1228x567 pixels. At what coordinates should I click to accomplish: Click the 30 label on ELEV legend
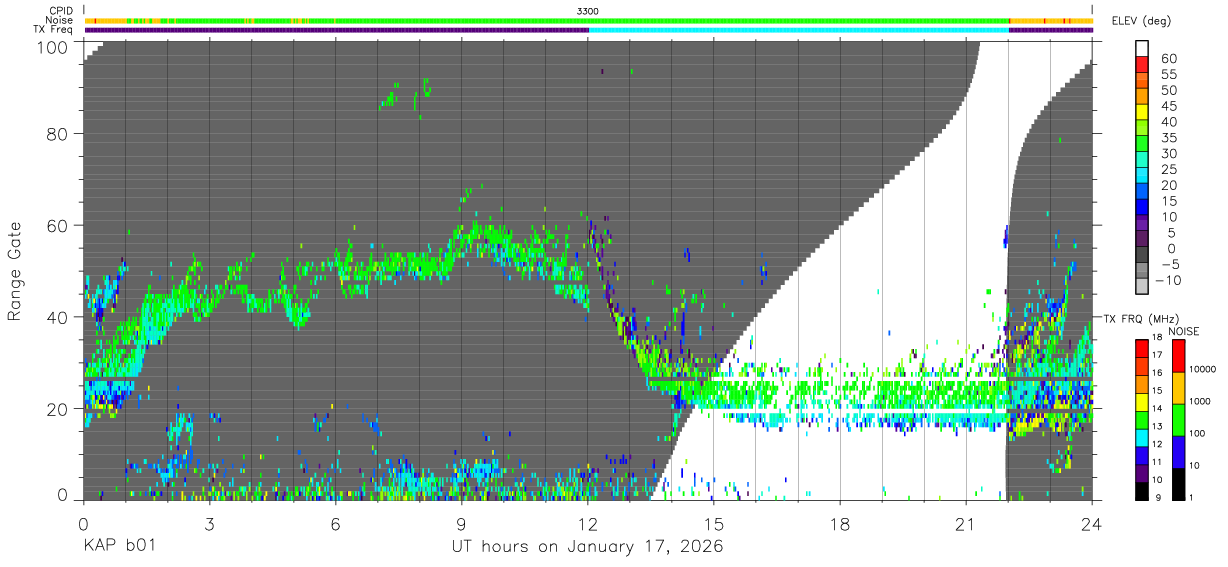point(1167,154)
